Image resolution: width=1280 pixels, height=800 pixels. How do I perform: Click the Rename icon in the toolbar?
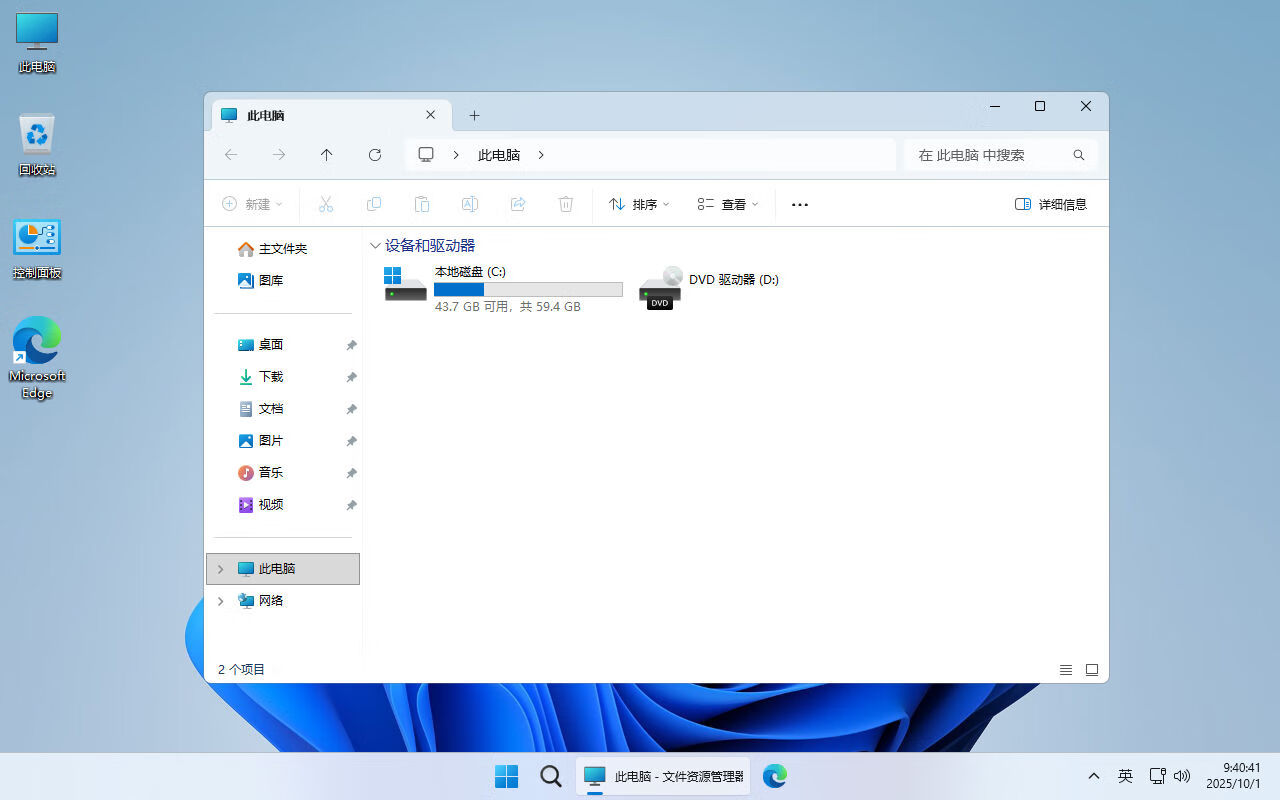coord(470,204)
